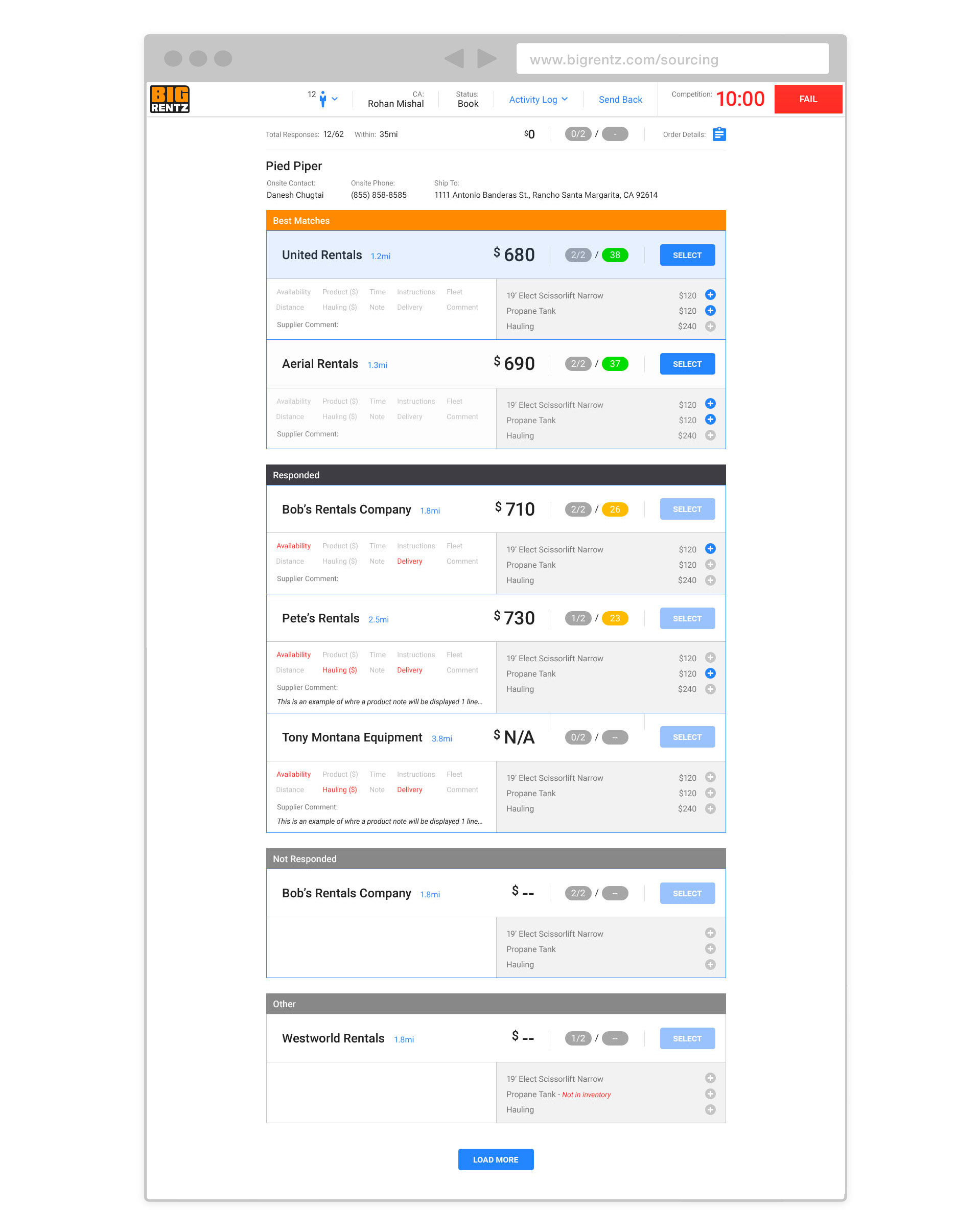This screenshot has height=1231, width=980.
Task: Select Westworld Rentals supplier
Action: 687,1038
